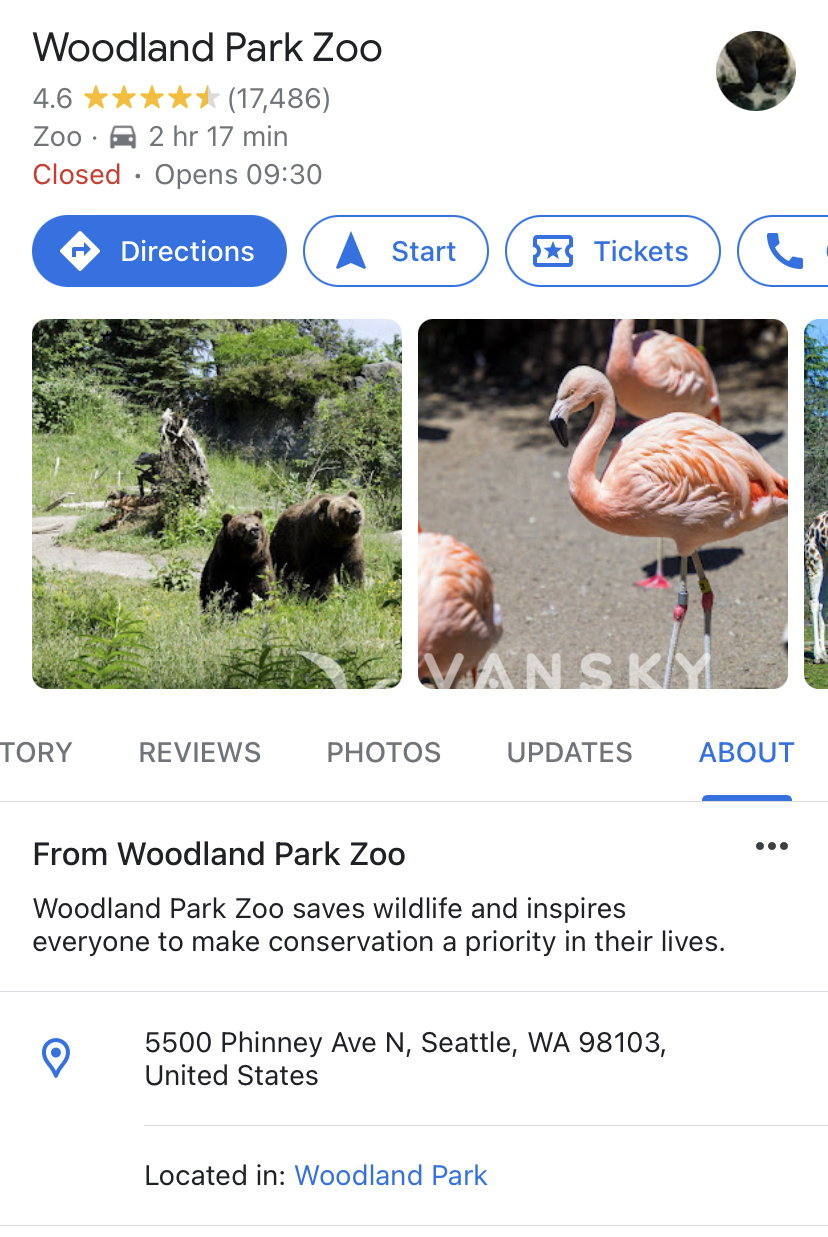Tap the car travel time icon
Image resolution: width=828 pixels, height=1237 pixels.
123,137
